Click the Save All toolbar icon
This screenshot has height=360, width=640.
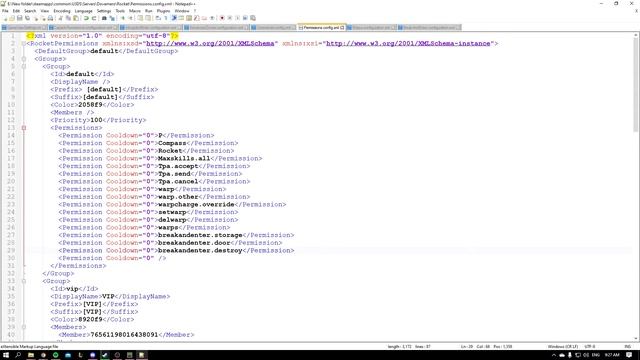(27, 18)
